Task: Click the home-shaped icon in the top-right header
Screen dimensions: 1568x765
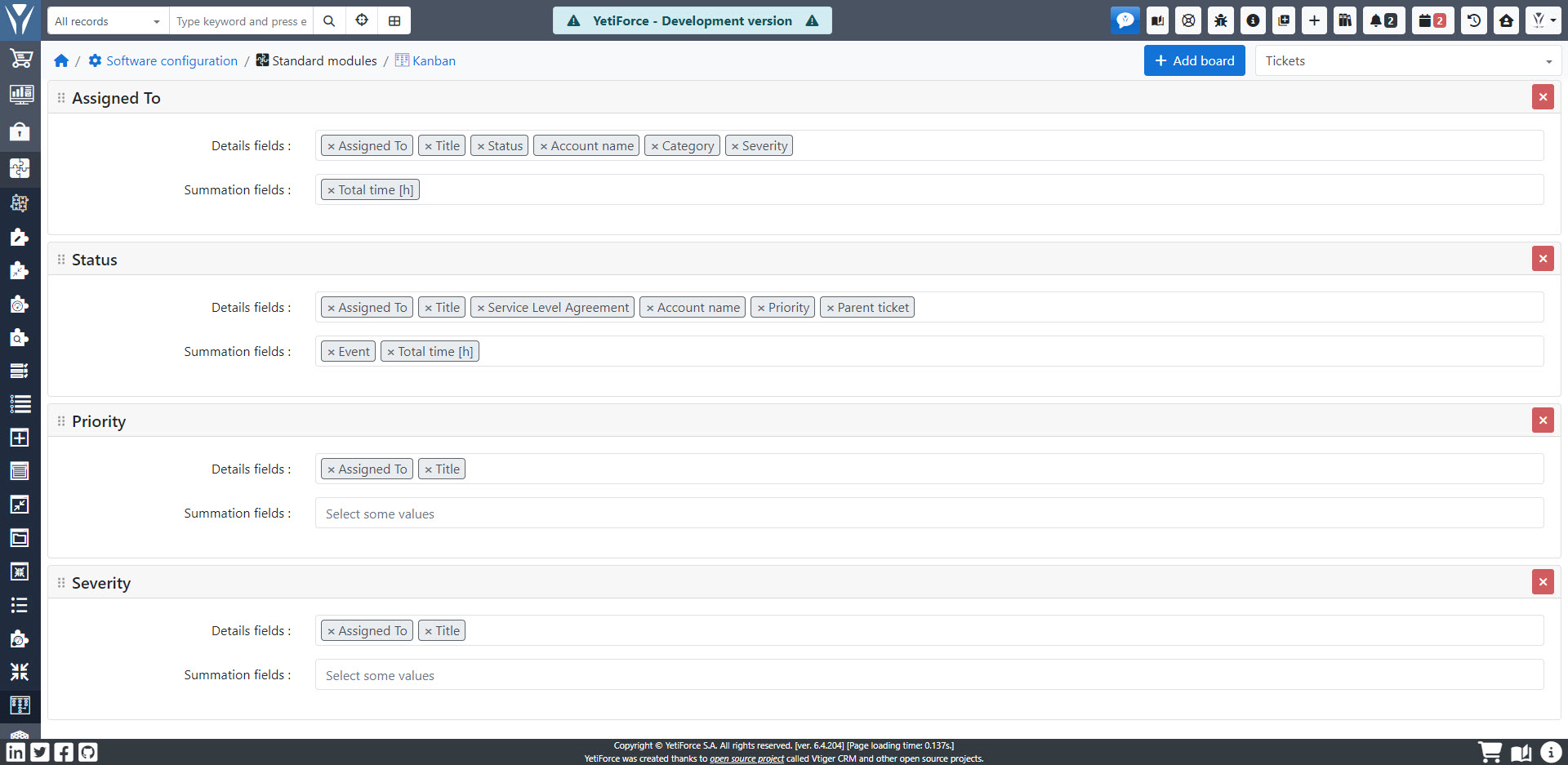Action: [1506, 20]
